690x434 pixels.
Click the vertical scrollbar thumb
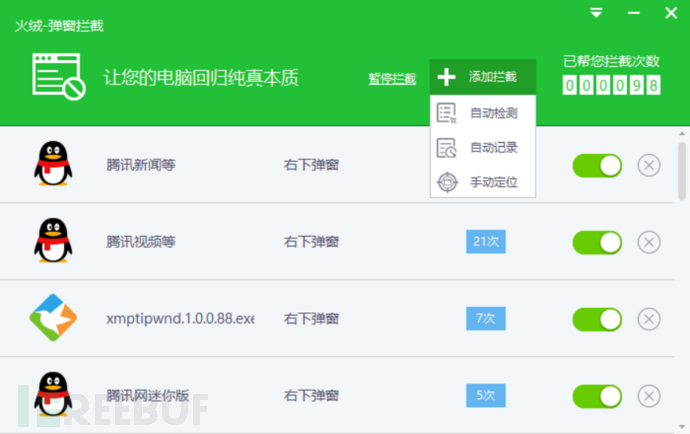pos(682,171)
